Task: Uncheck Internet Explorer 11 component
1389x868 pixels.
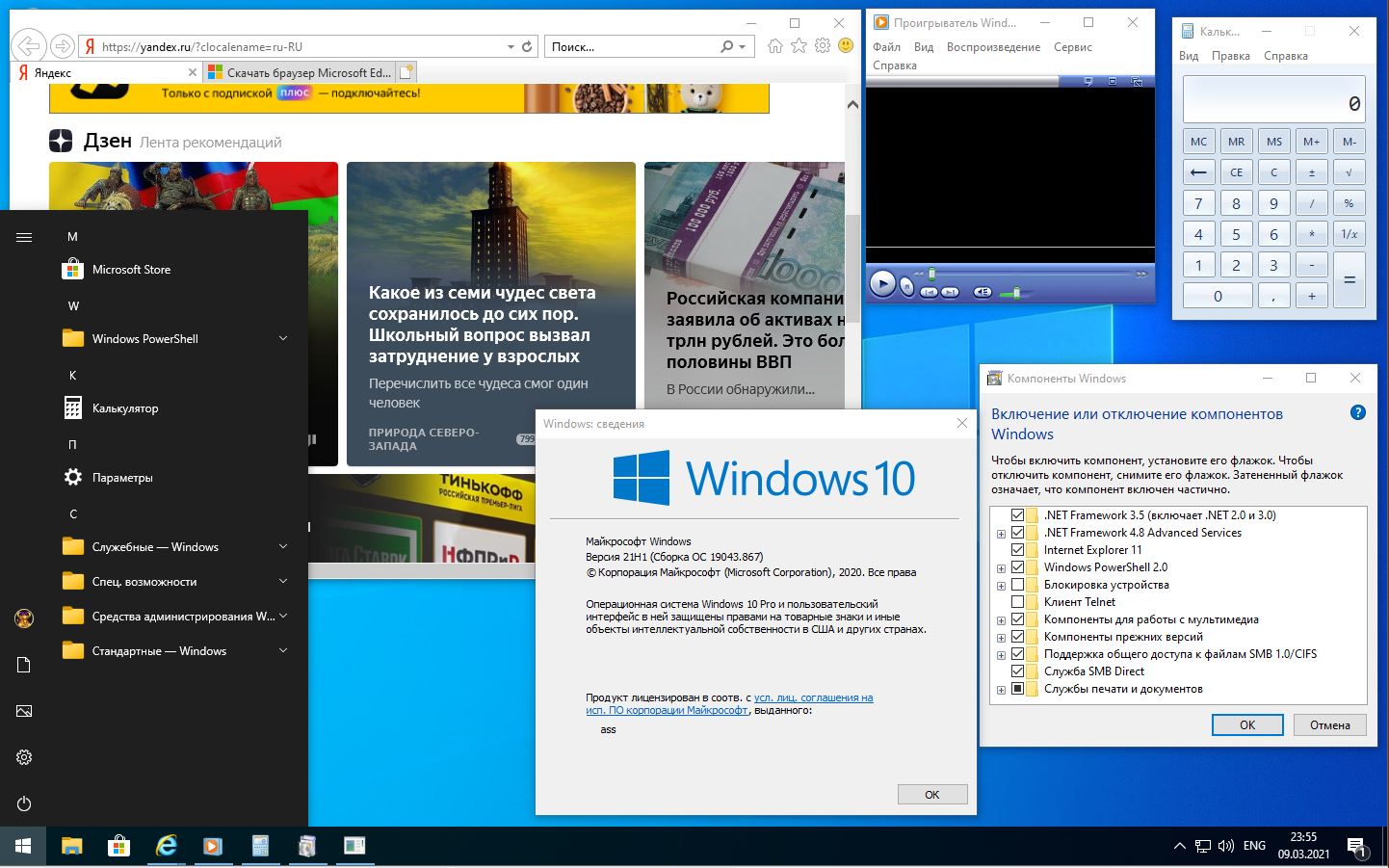Action: 1017,550
